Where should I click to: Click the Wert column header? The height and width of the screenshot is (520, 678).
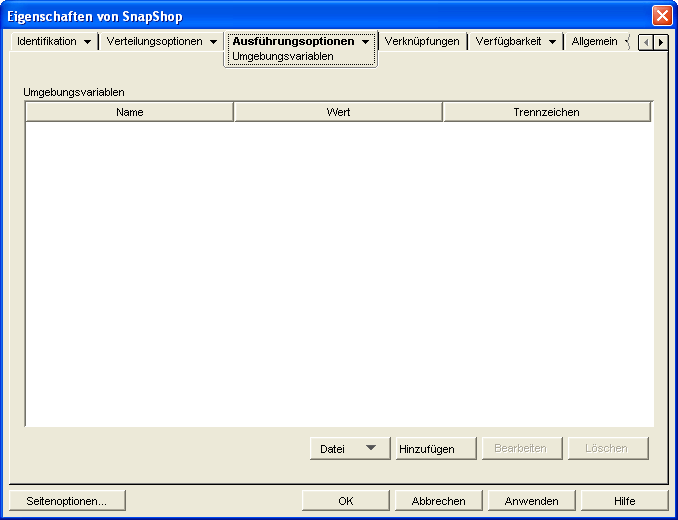[x=338, y=112]
